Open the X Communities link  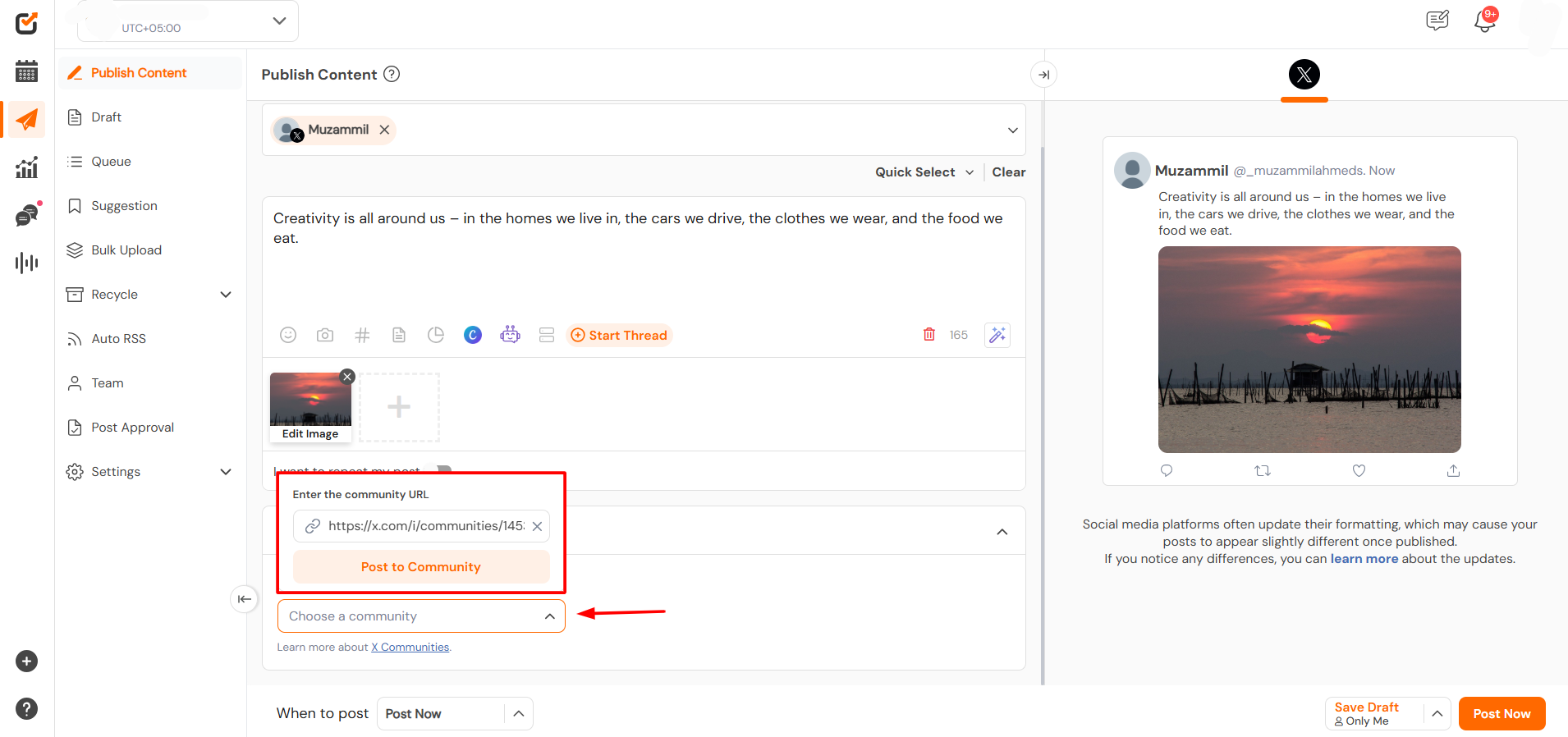click(x=410, y=648)
